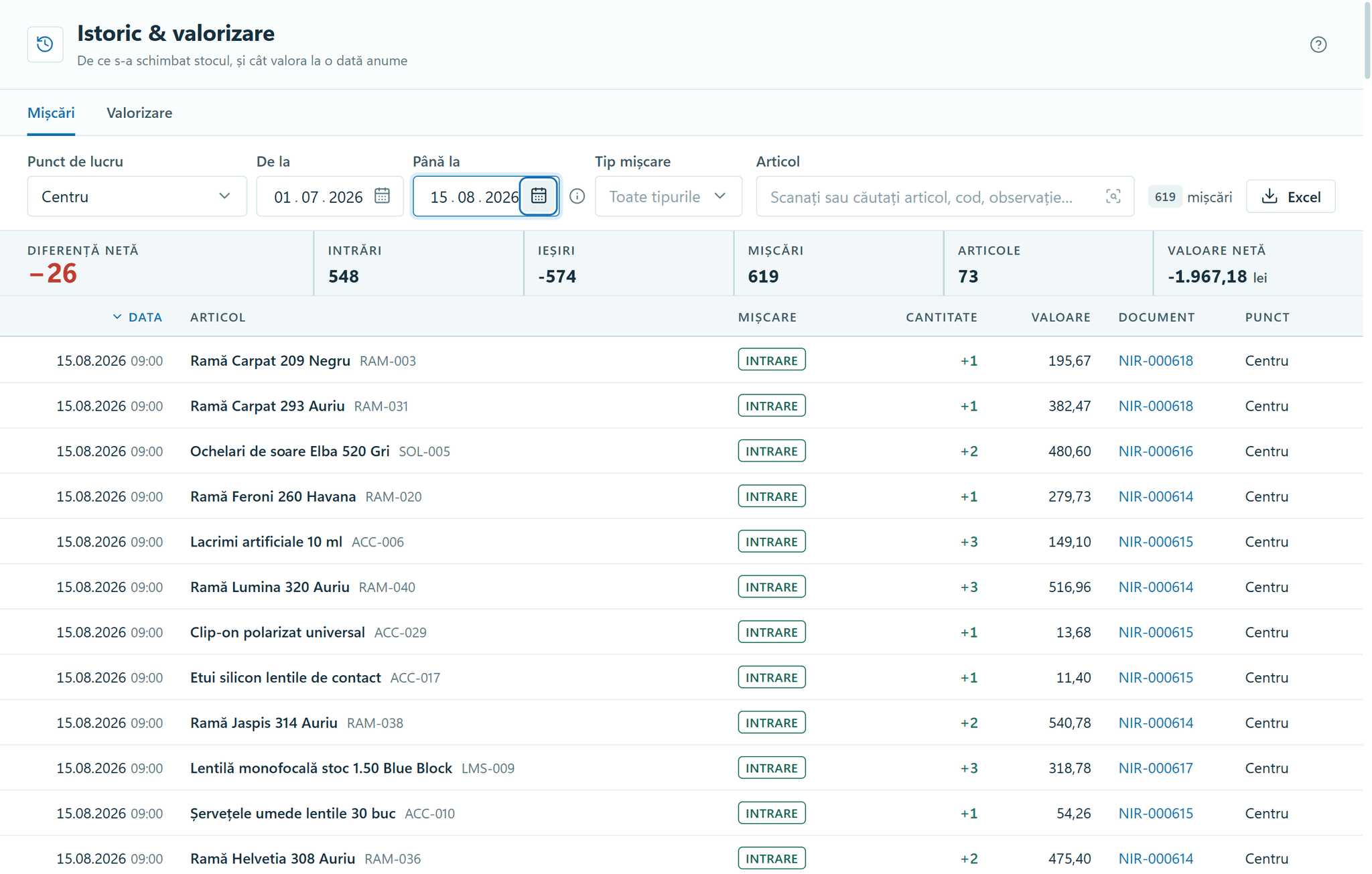Click the DOCUMENT column header
Screen dimensions: 1372x874
1156,317
